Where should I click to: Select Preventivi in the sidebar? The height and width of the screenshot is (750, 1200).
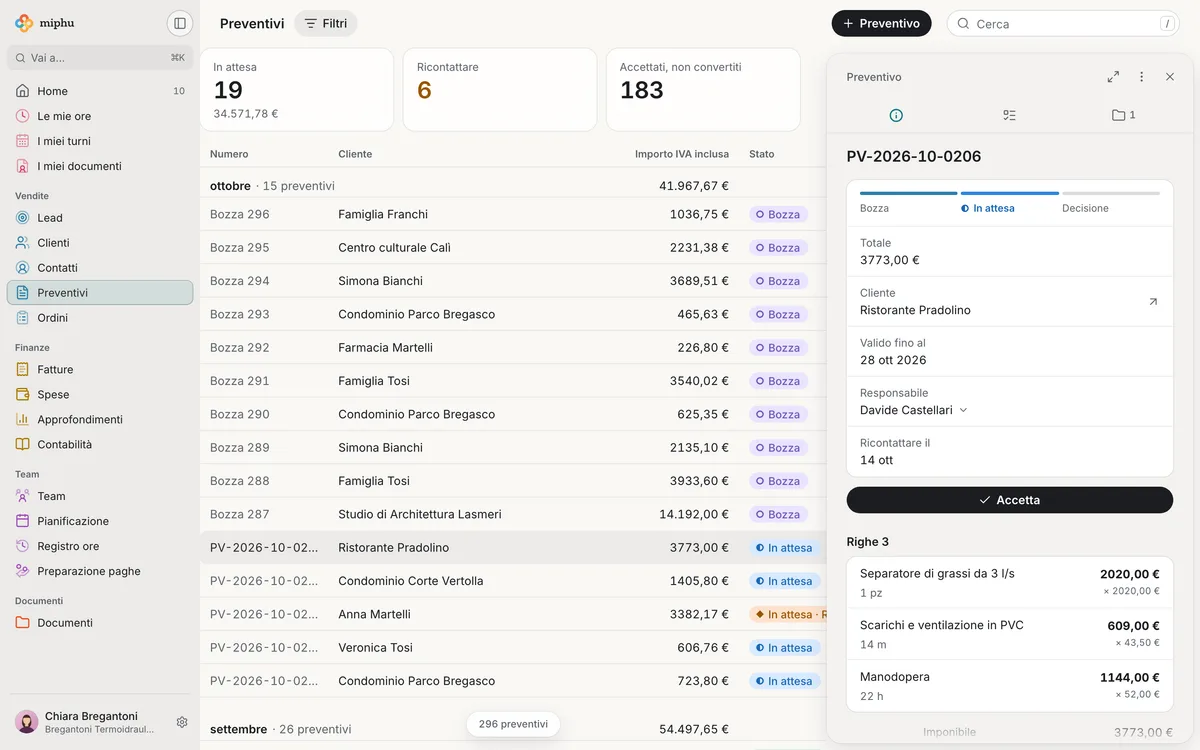[100, 293]
